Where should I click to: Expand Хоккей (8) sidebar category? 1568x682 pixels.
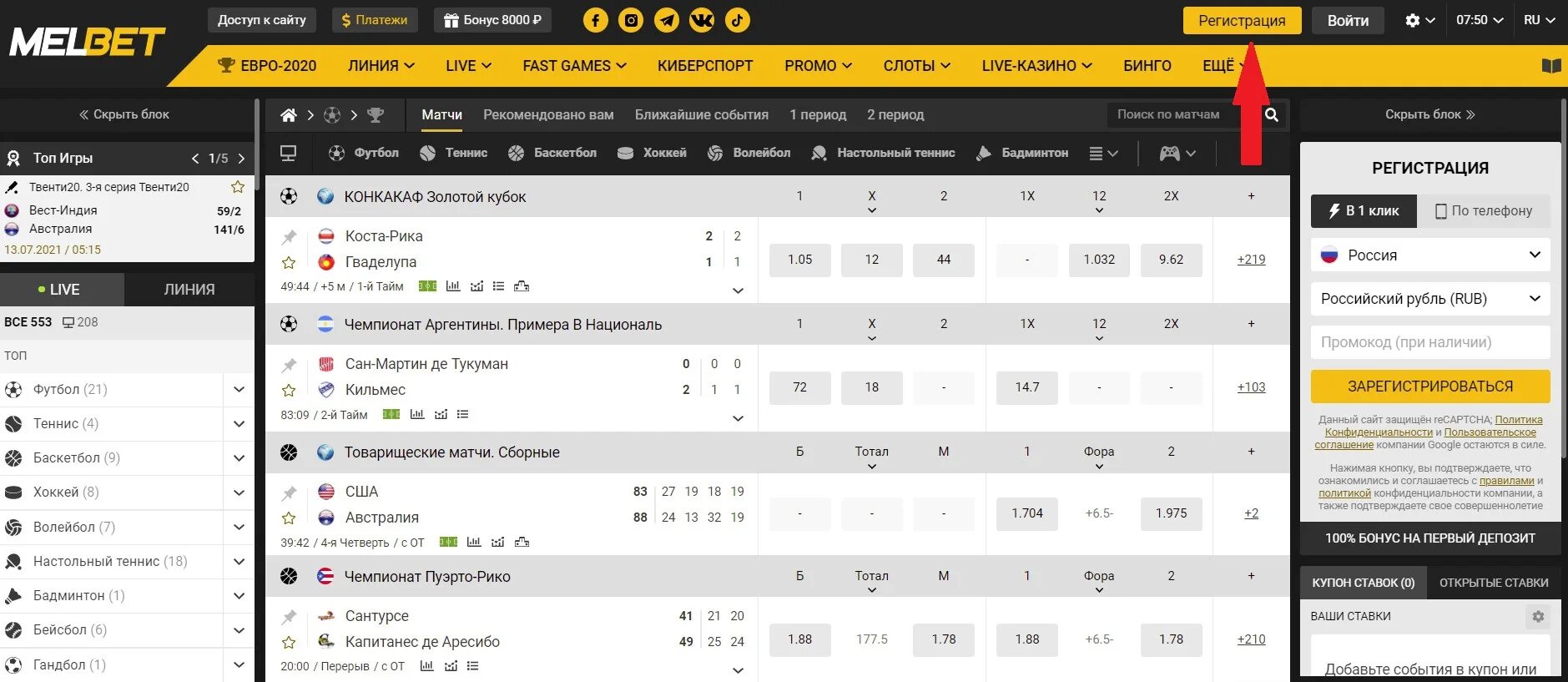pyautogui.click(x=239, y=493)
